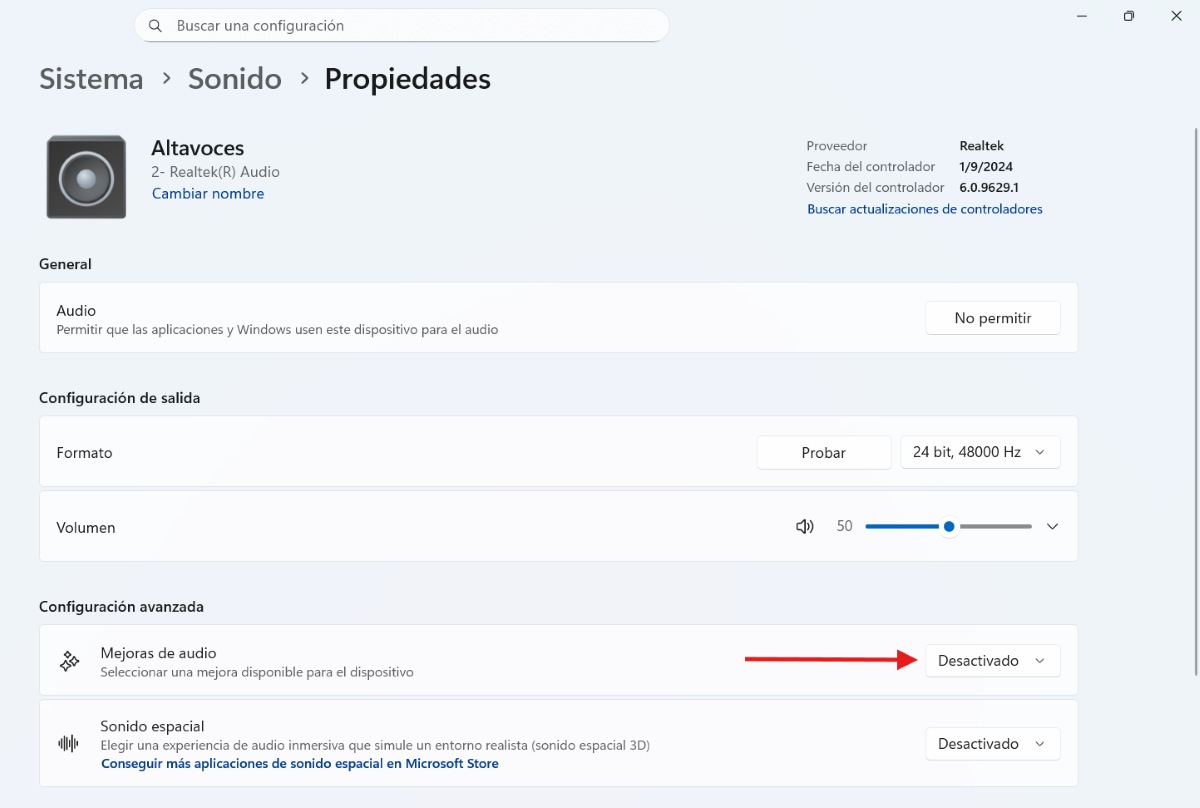Open "Cambiar nombre" to rename the speakers
Image resolution: width=1200 pixels, height=808 pixels.
point(208,193)
